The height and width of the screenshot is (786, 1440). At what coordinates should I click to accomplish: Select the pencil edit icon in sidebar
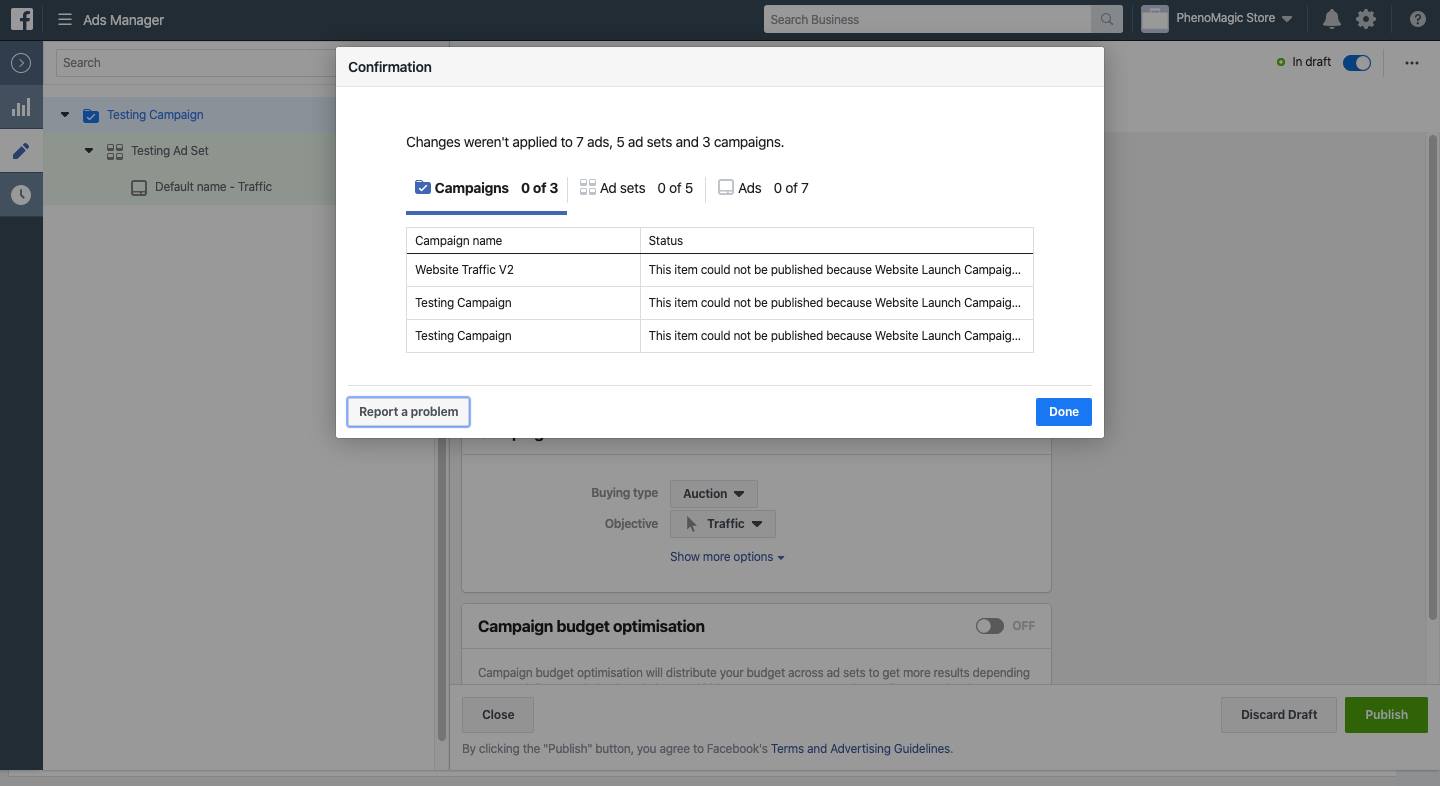point(21,151)
